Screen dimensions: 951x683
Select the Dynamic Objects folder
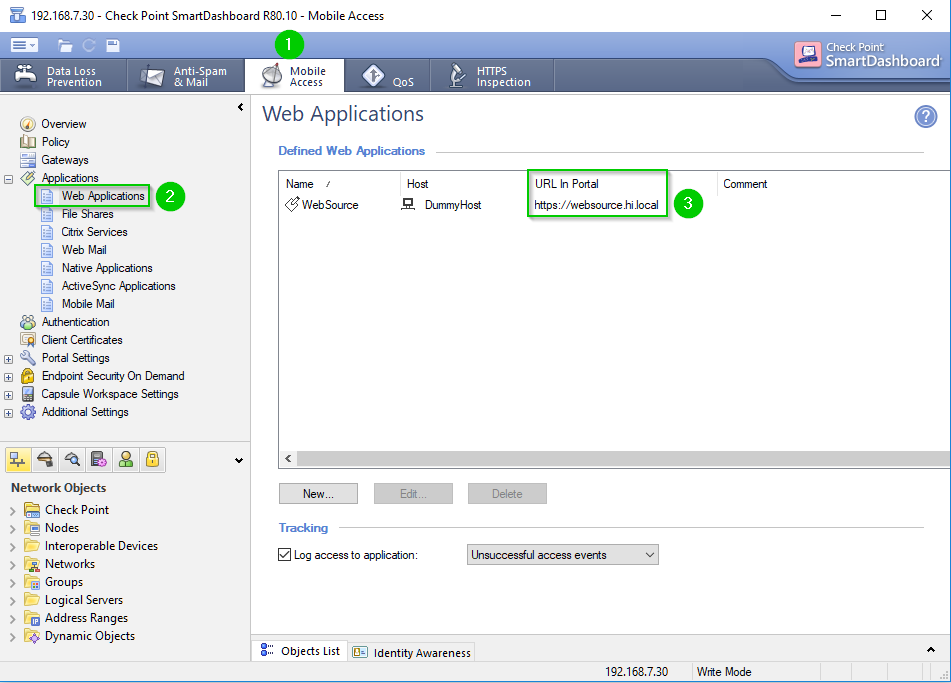pyautogui.click(x=79, y=636)
